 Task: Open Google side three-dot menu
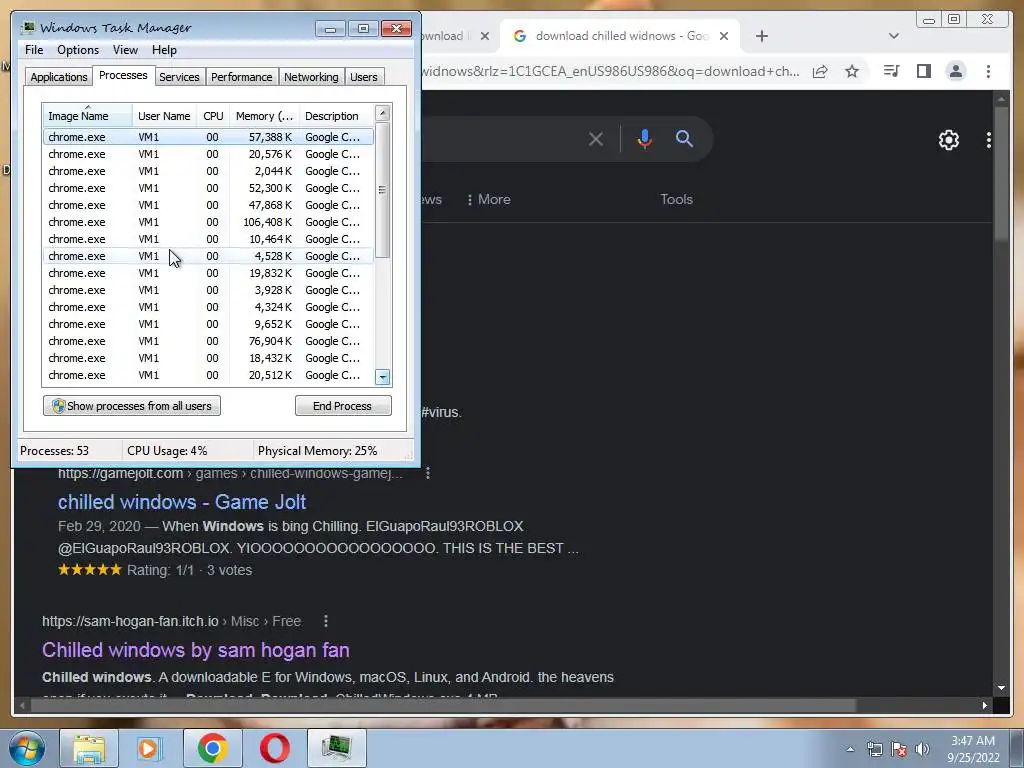989,140
